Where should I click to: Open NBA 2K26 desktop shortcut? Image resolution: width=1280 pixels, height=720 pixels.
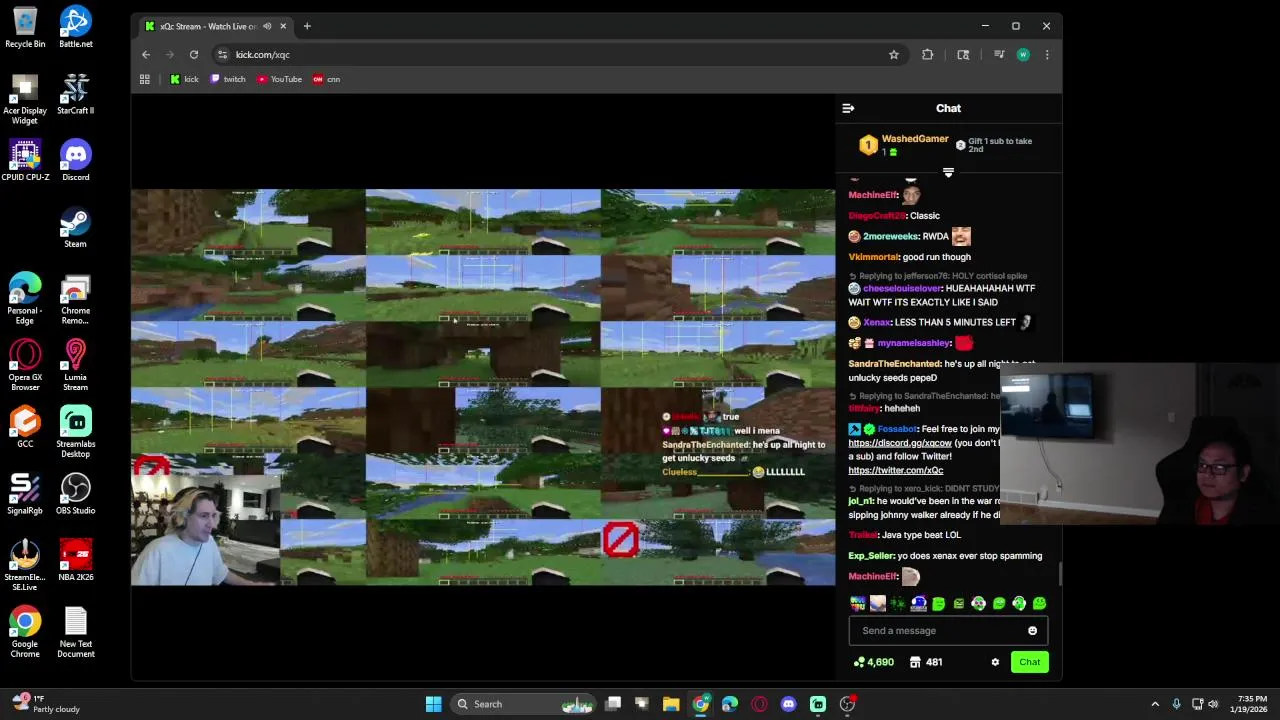click(x=76, y=561)
